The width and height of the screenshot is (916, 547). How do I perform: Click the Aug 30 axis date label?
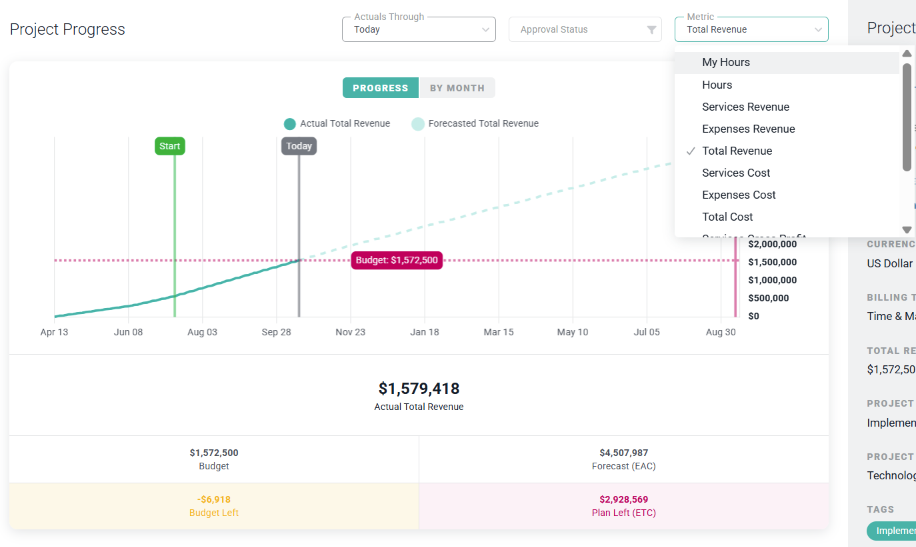721,332
